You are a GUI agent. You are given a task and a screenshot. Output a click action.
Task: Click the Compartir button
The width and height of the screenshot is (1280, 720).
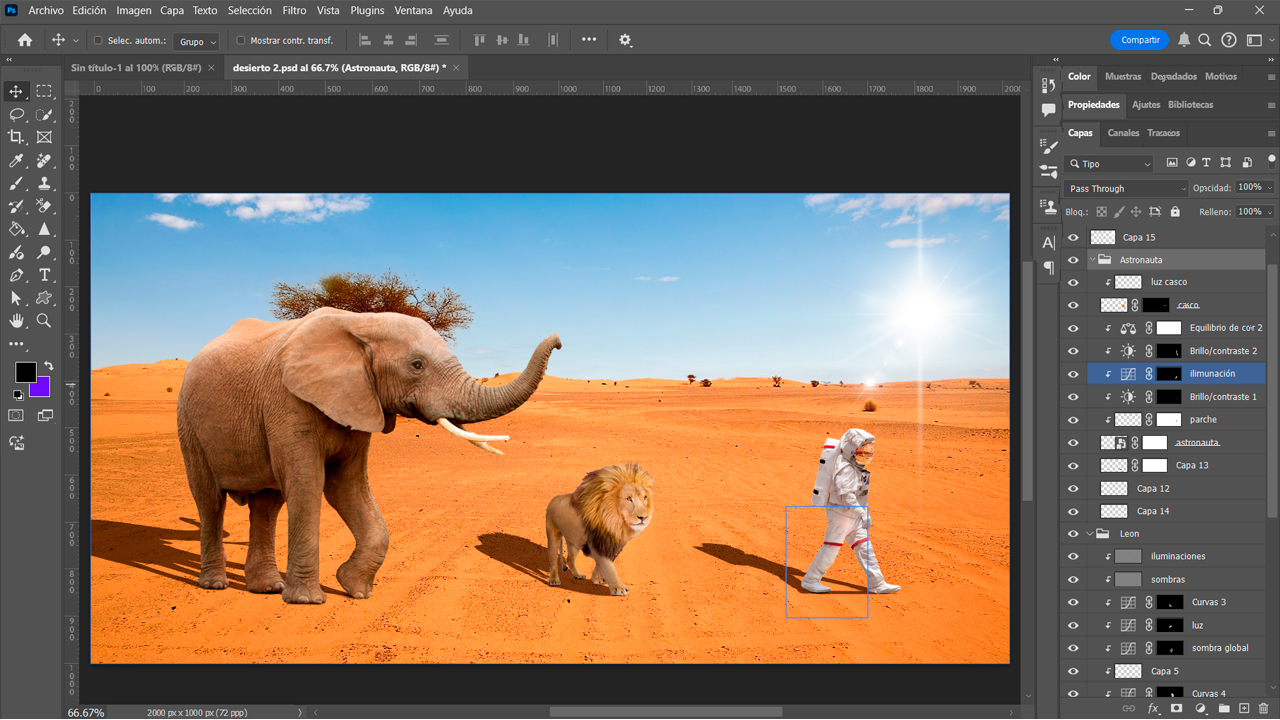click(1139, 40)
